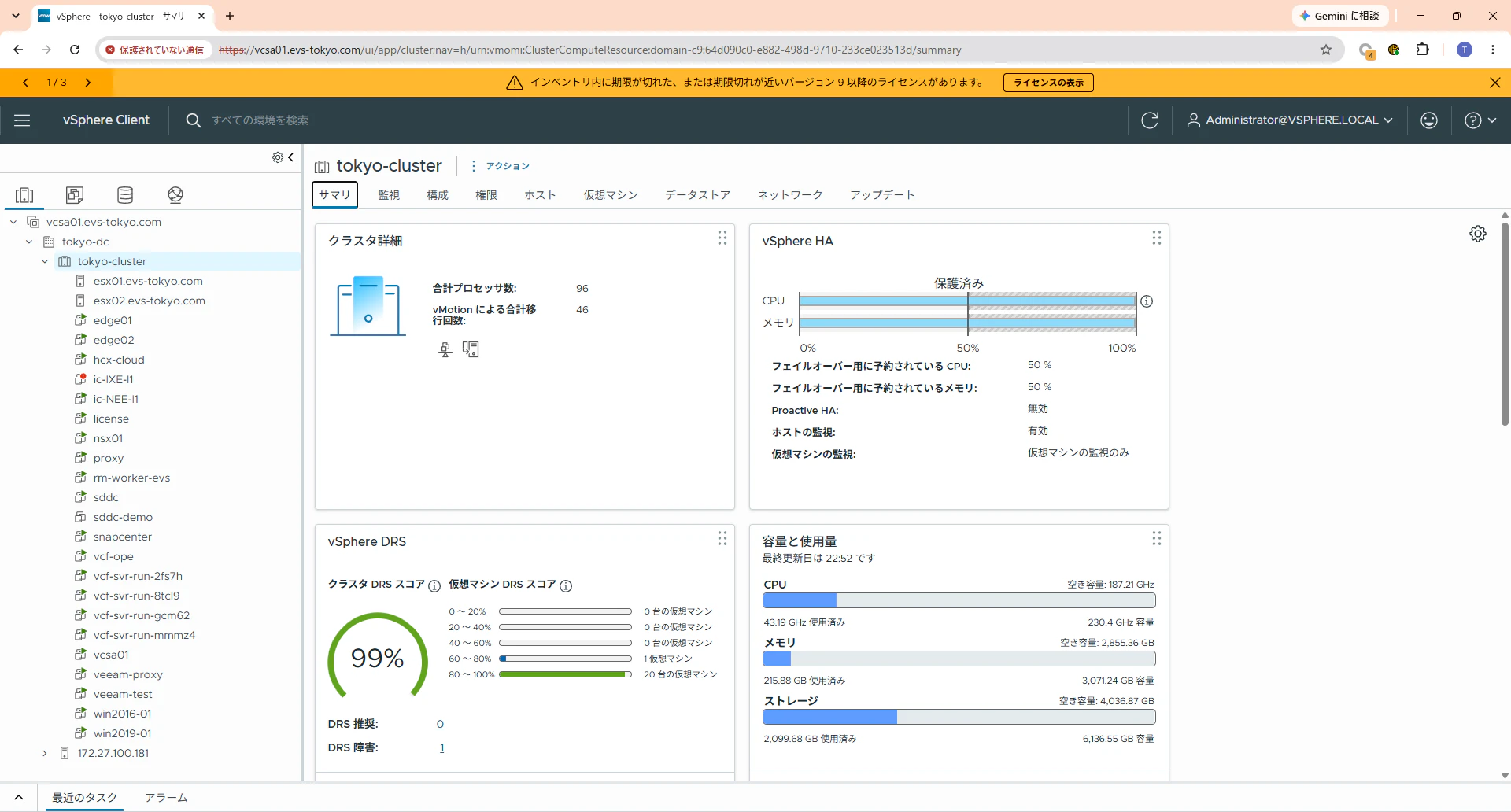Click the host list icon in cluster details
This screenshot has height=812, width=1511.
471,349
